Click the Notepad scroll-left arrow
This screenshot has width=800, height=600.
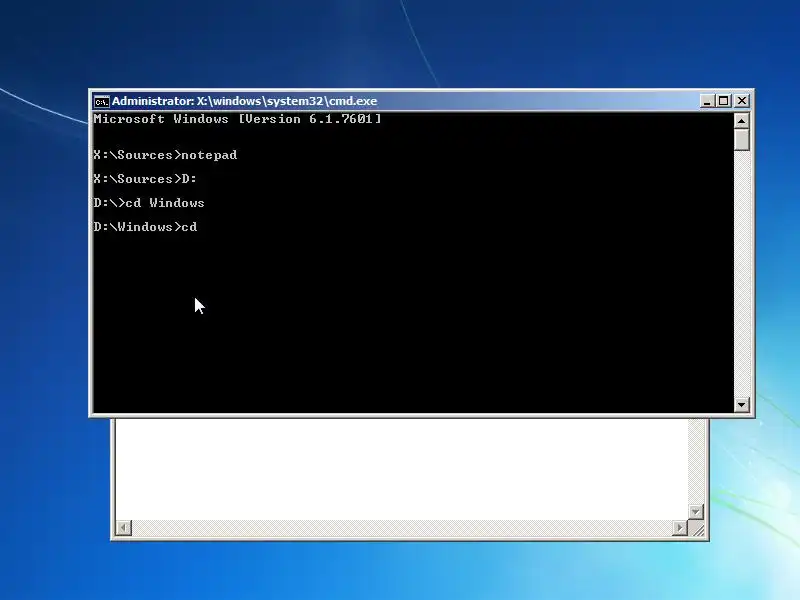click(123, 528)
